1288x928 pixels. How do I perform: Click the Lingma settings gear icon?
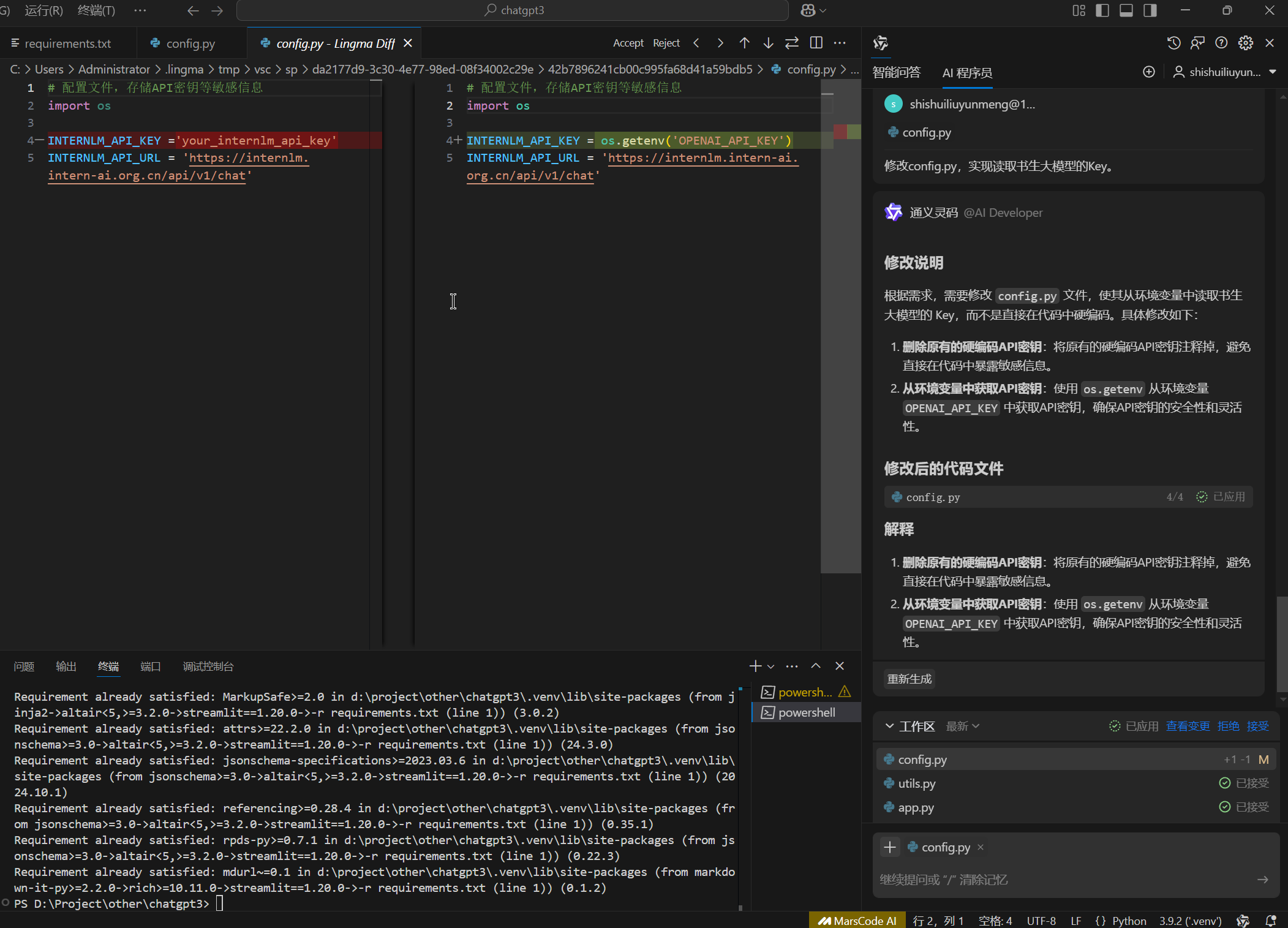click(1245, 43)
